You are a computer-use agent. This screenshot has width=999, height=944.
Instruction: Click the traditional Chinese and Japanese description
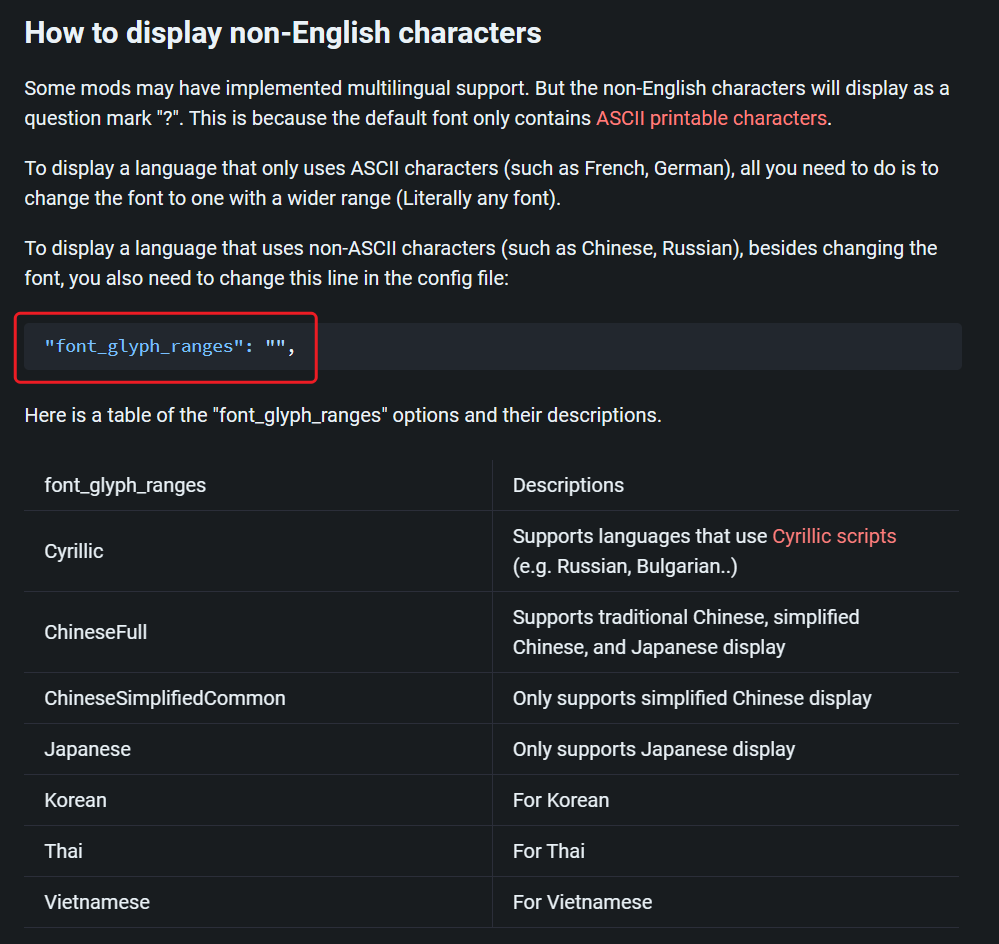(x=686, y=632)
